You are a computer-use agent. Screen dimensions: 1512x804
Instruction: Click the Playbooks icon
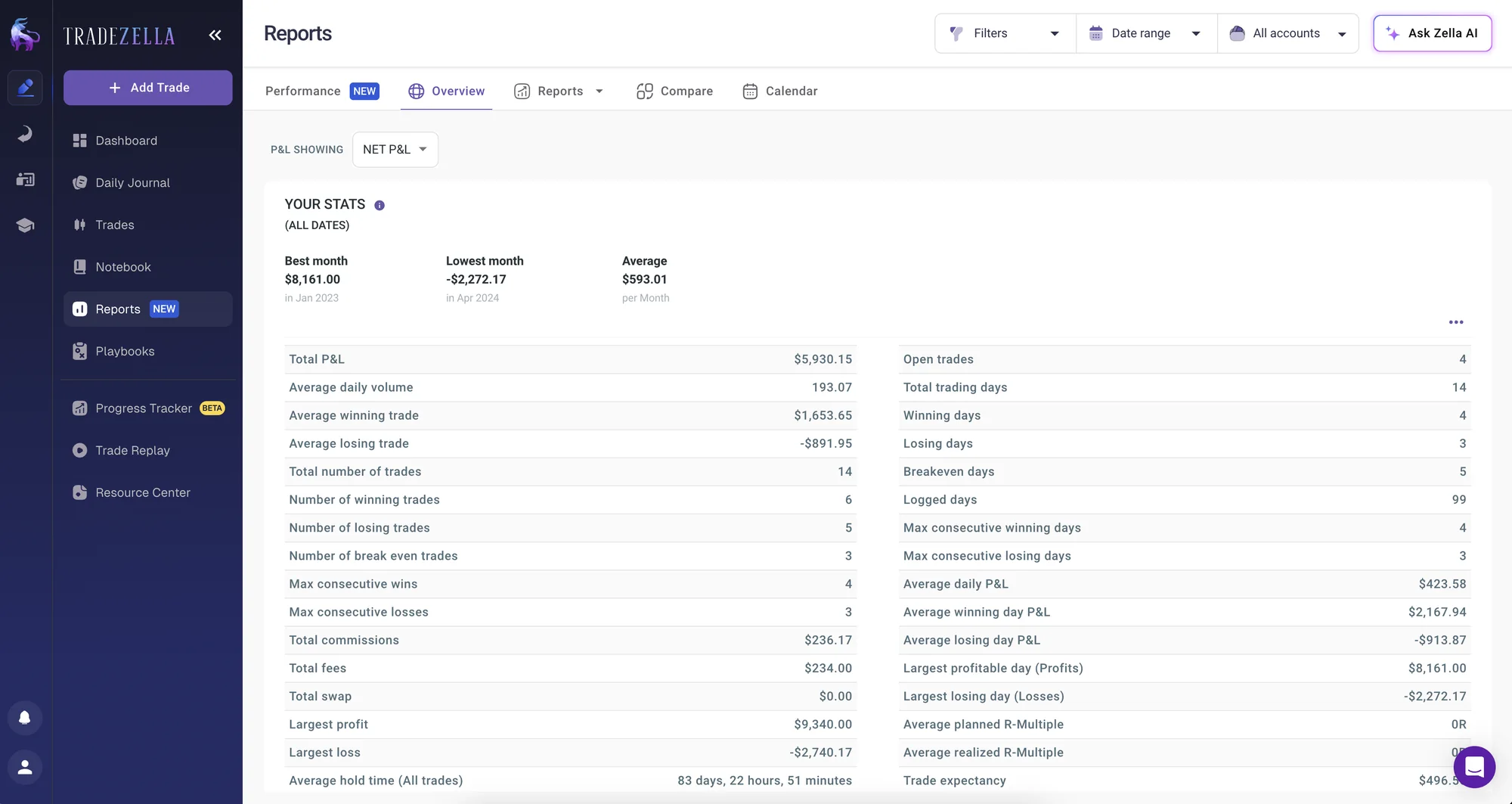[79, 352]
